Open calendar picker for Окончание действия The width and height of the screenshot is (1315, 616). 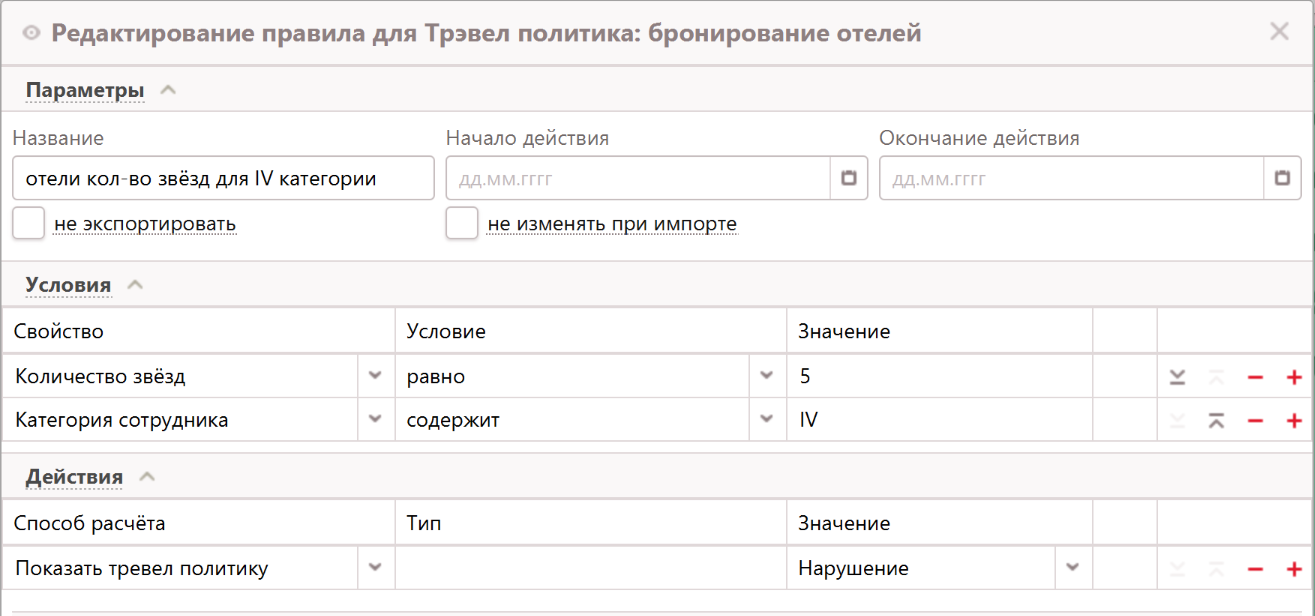(x=1282, y=179)
